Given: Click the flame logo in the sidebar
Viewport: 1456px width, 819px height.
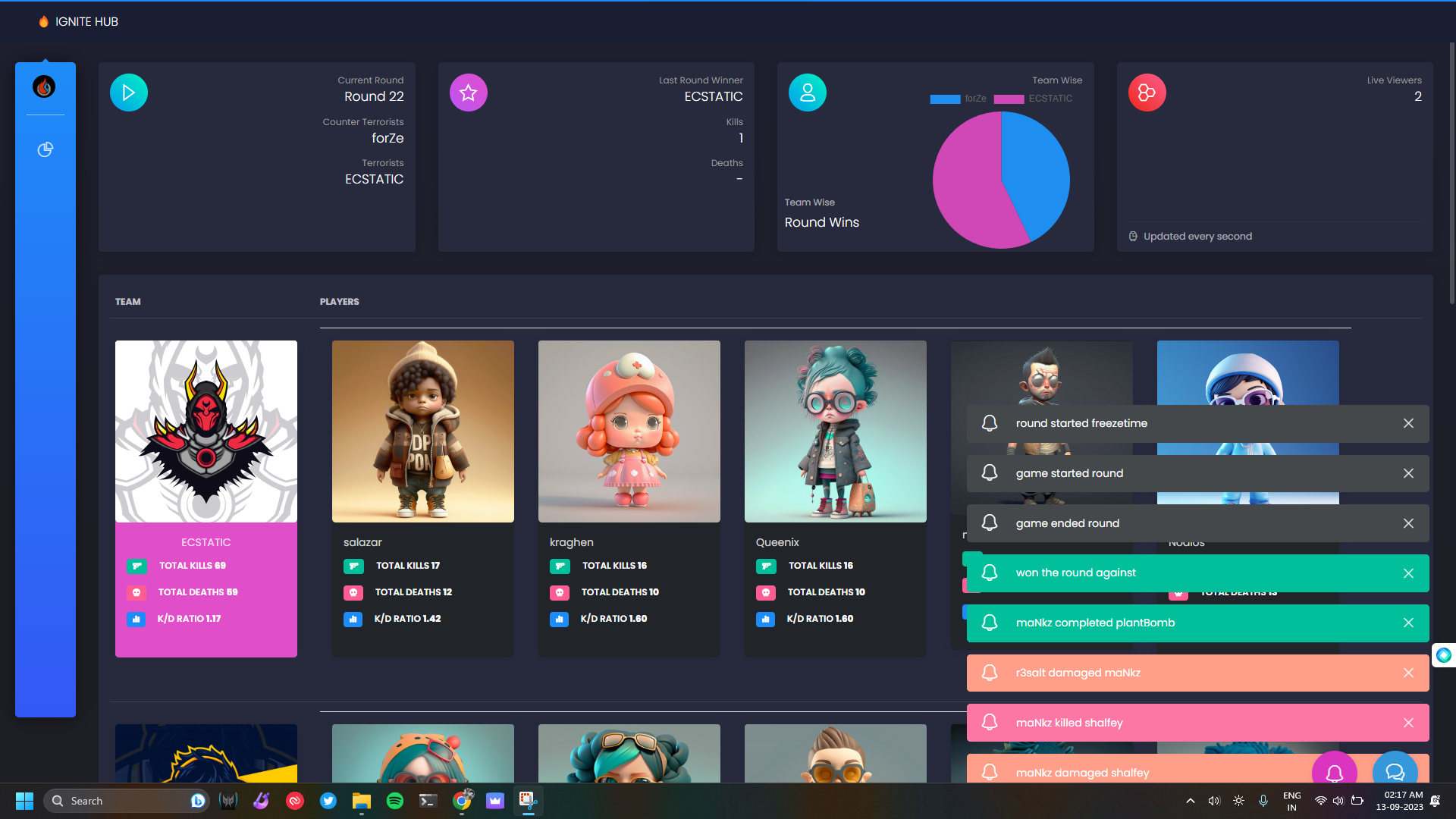Looking at the screenshot, I should point(44,87).
